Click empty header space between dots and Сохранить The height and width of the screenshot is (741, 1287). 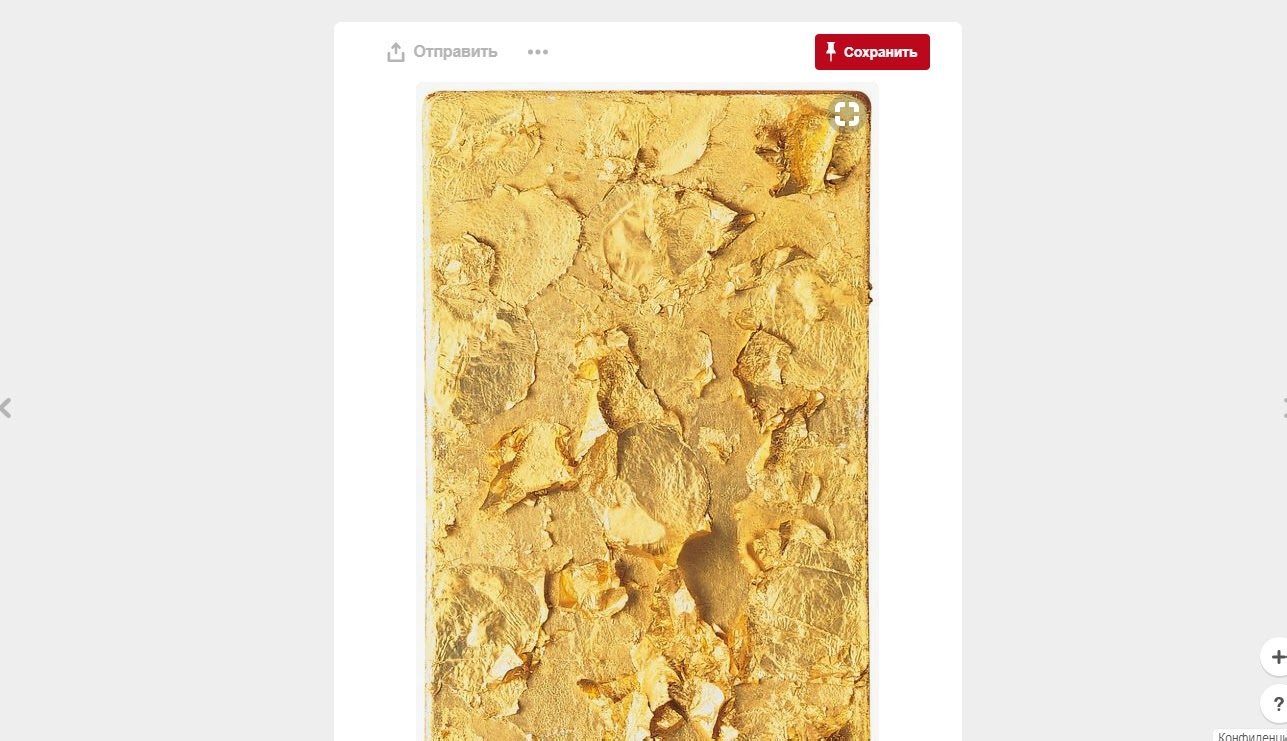680,52
